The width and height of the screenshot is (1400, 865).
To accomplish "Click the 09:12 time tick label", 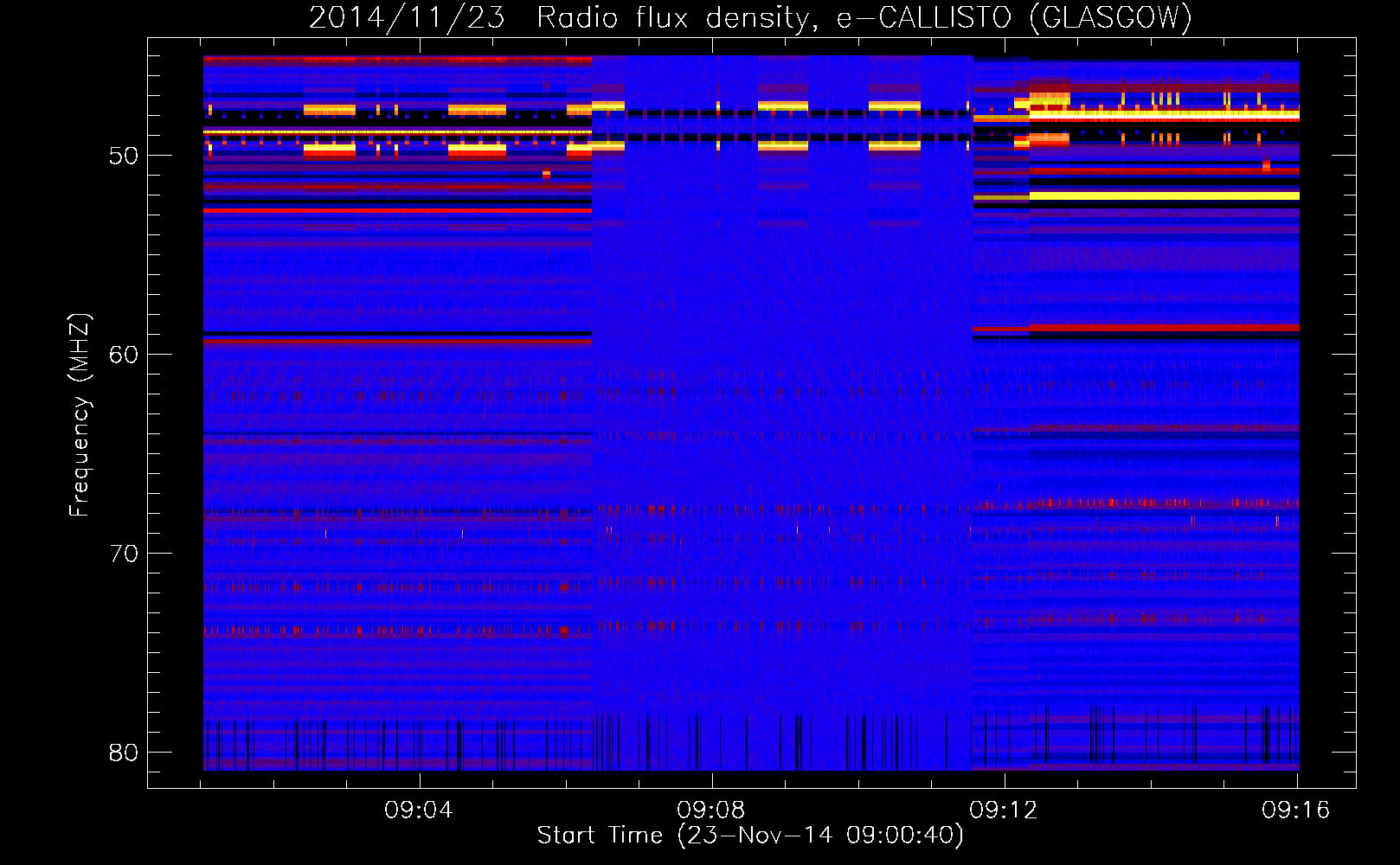I will [1004, 811].
